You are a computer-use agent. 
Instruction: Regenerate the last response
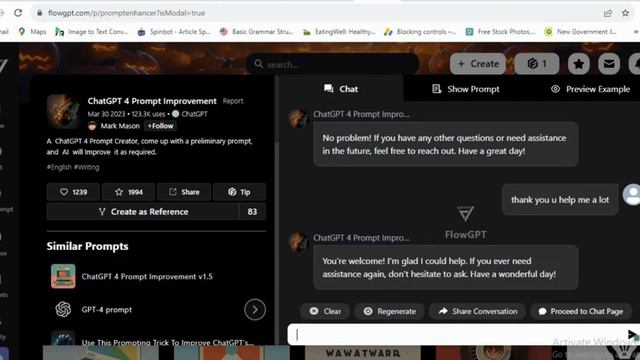tap(389, 311)
